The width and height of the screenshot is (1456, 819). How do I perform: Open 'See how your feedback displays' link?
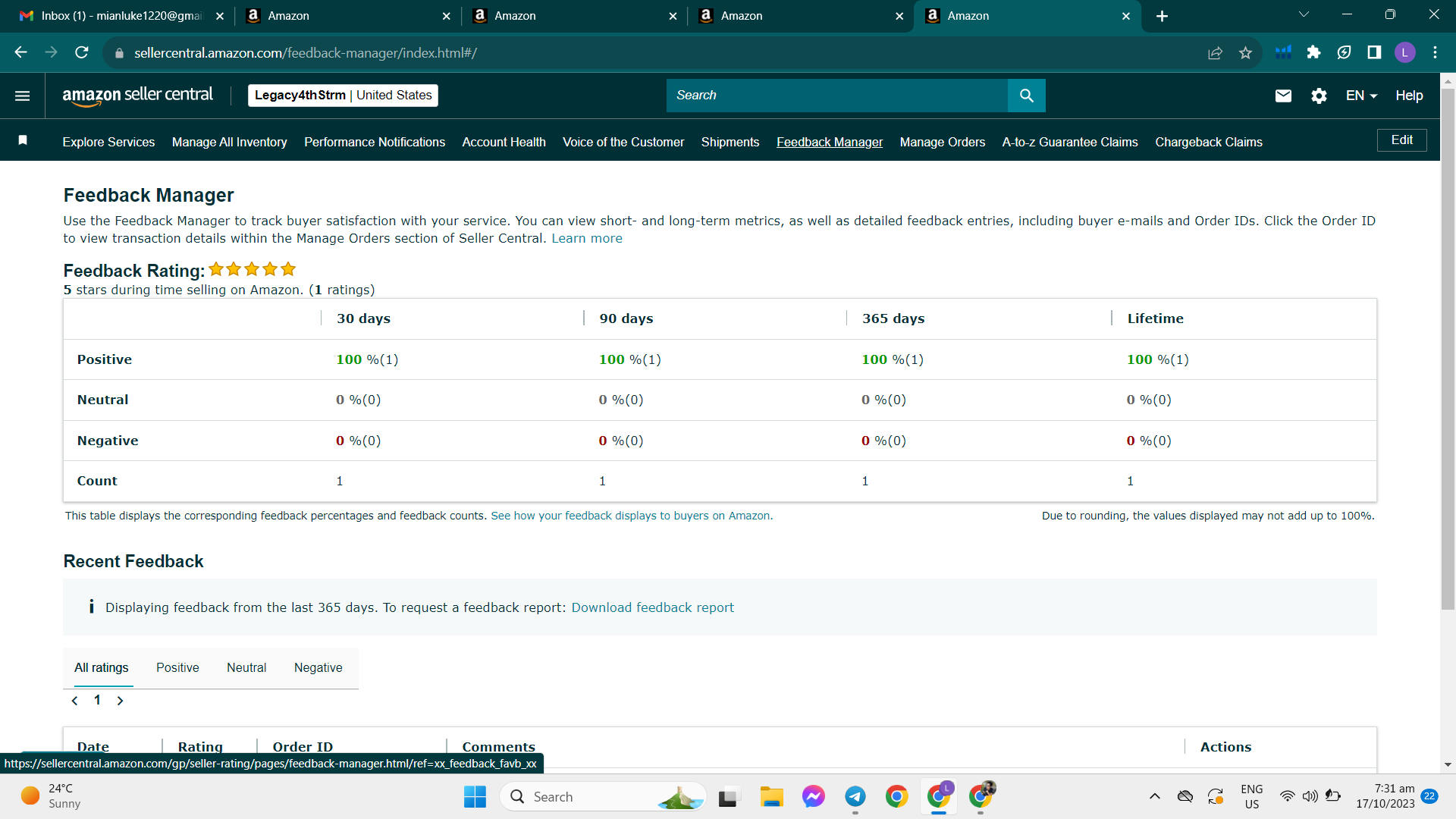click(x=632, y=516)
